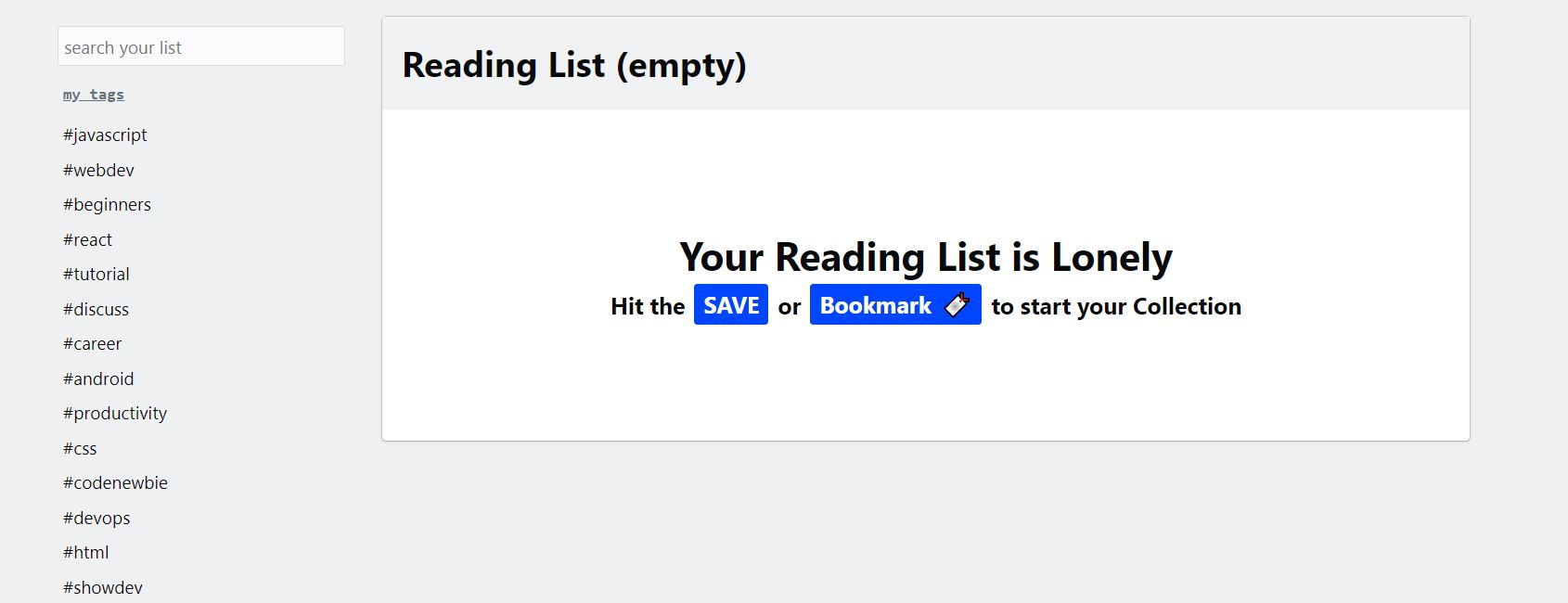The image size is (1568, 603).
Task: Filter articles by #career tag
Action: 91,343
